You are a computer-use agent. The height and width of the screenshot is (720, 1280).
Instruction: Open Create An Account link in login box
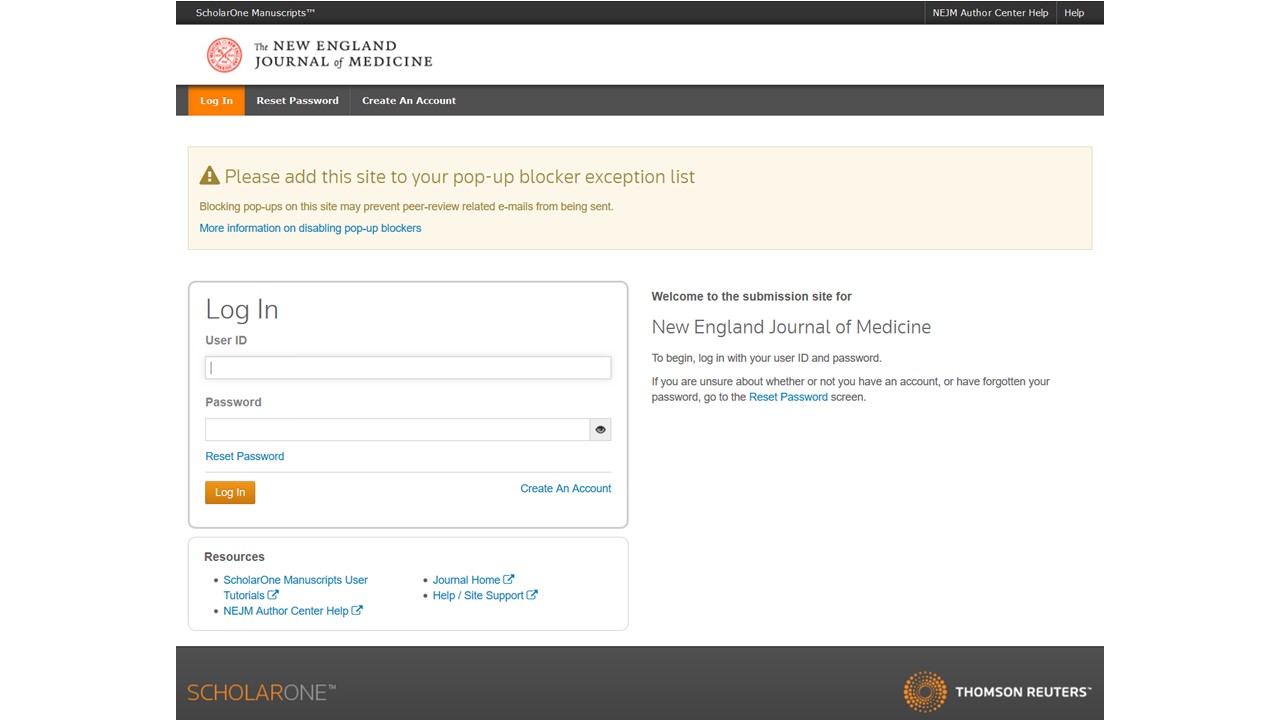565,488
